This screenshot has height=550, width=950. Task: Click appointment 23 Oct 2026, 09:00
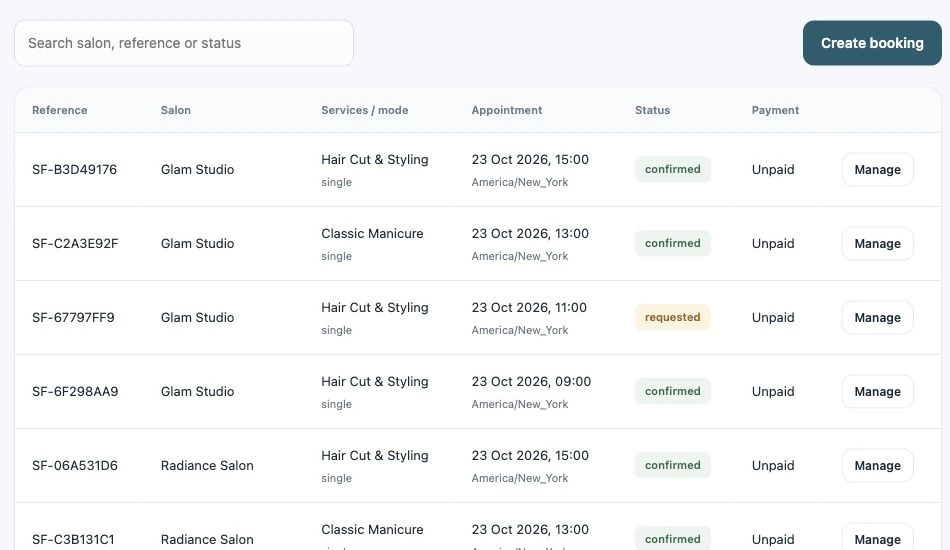point(531,382)
